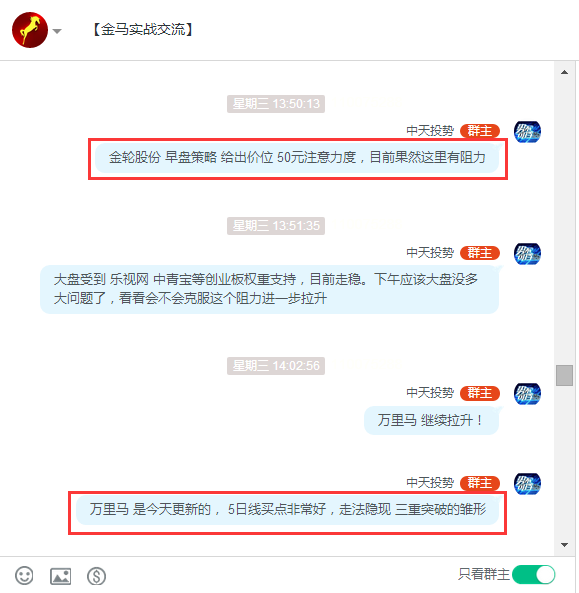Click the send image icon

61,576
